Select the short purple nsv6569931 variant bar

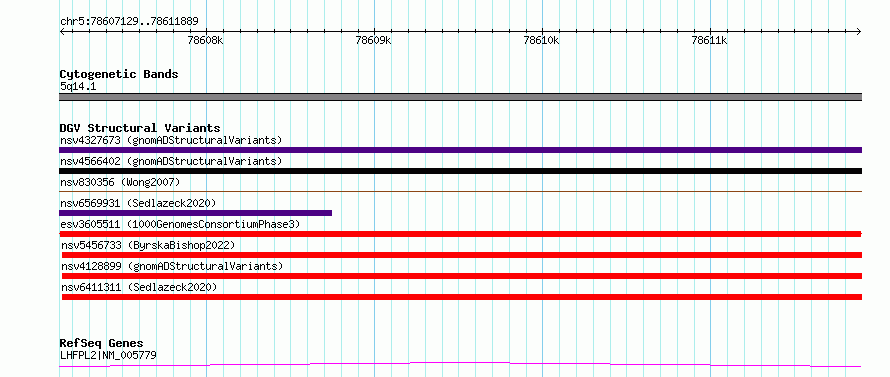[x=195, y=213]
